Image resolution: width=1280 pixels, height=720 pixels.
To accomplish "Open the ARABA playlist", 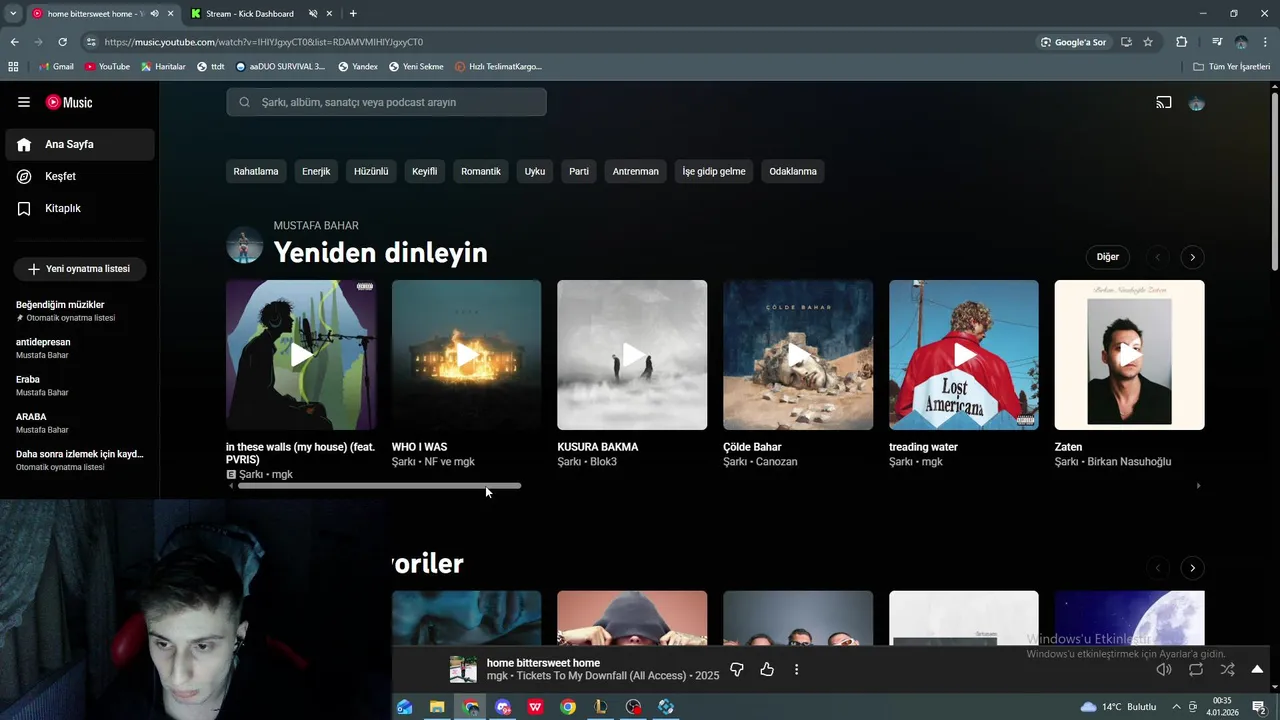I will pos(78,422).
